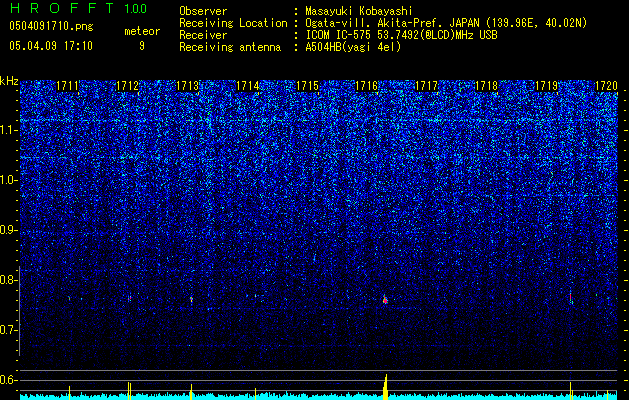Click time marker 1717
This screenshot has height=400, width=629.
(x=426, y=86)
